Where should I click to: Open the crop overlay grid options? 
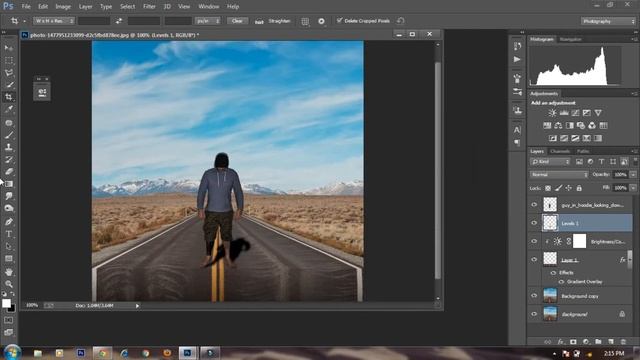pos(305,21)
